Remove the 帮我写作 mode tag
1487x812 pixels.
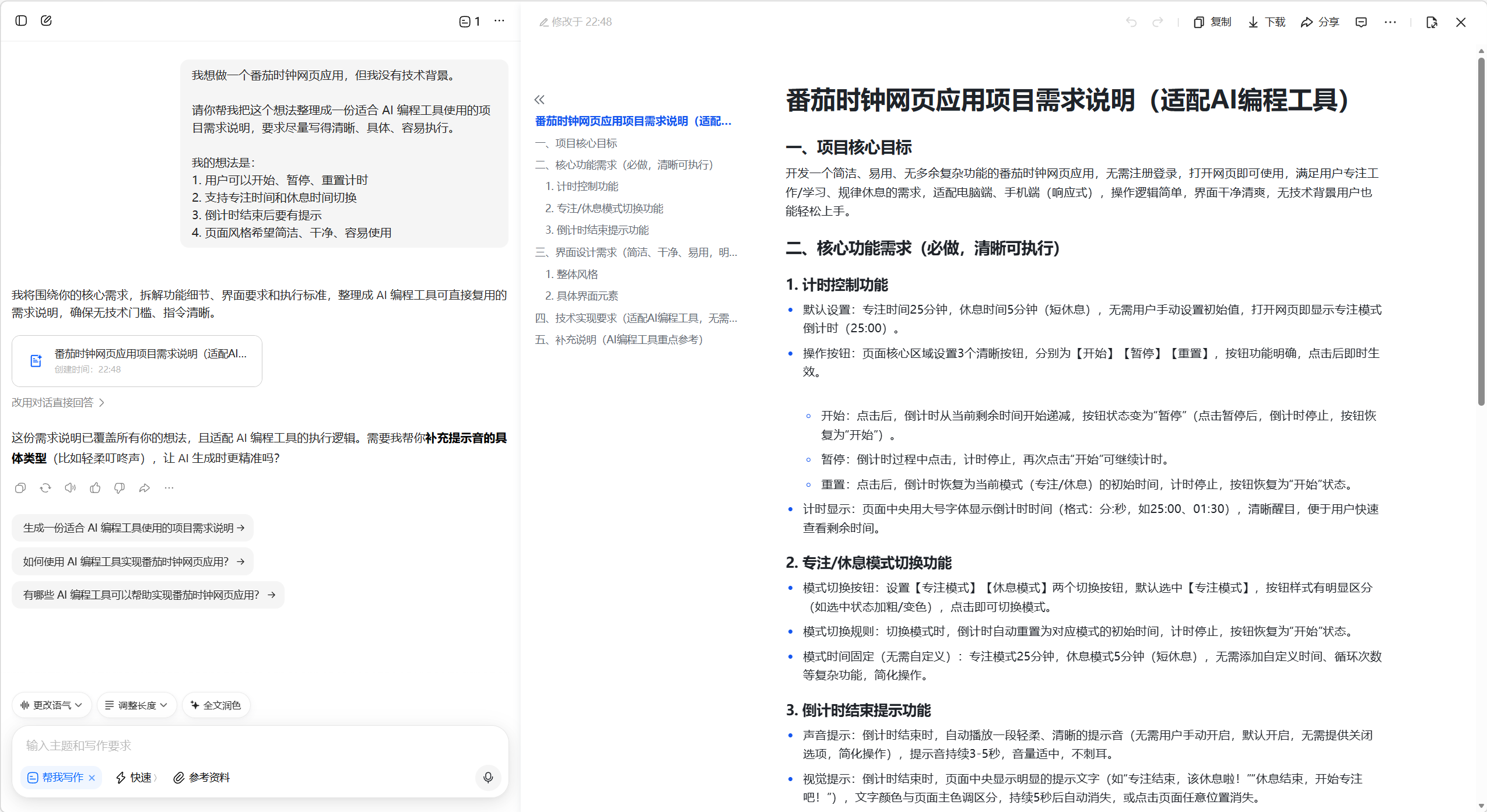92,778
